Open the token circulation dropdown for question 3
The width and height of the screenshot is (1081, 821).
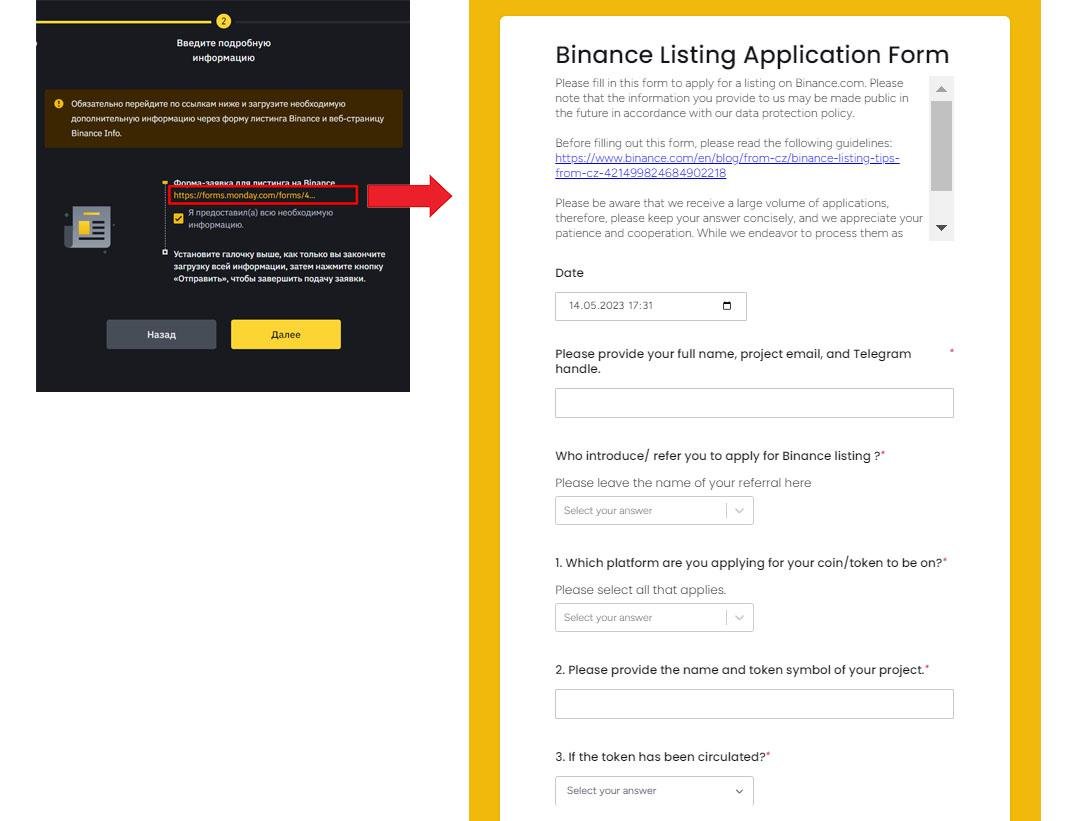coord(654,790)
